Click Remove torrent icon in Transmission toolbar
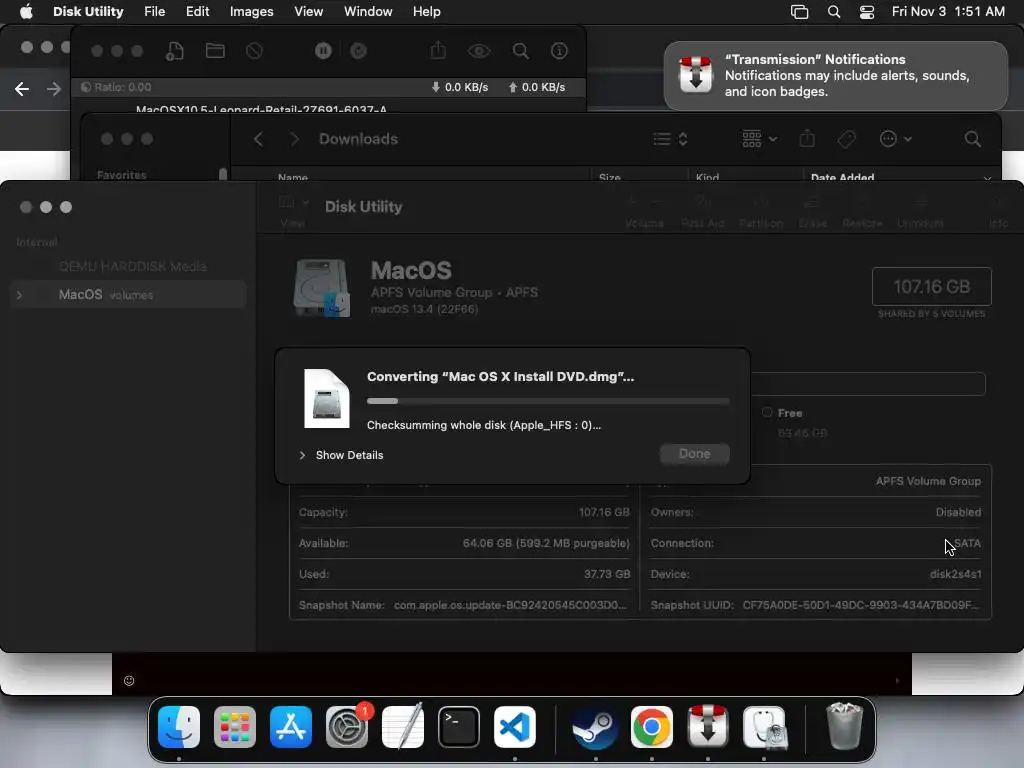 pos(255,51)
